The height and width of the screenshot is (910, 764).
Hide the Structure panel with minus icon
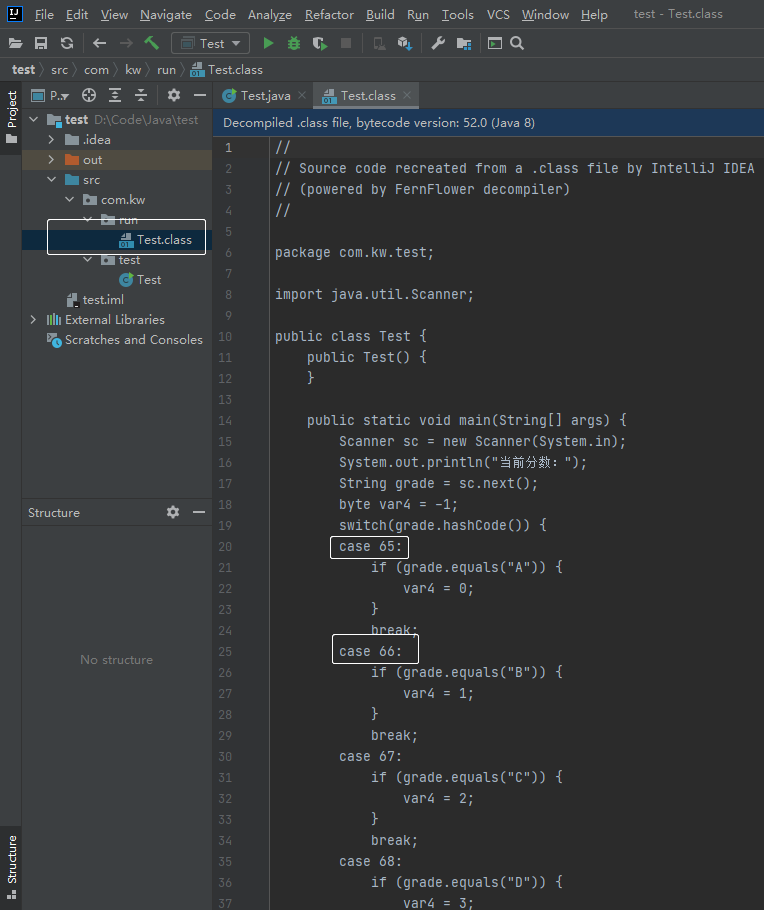(199, 512)
